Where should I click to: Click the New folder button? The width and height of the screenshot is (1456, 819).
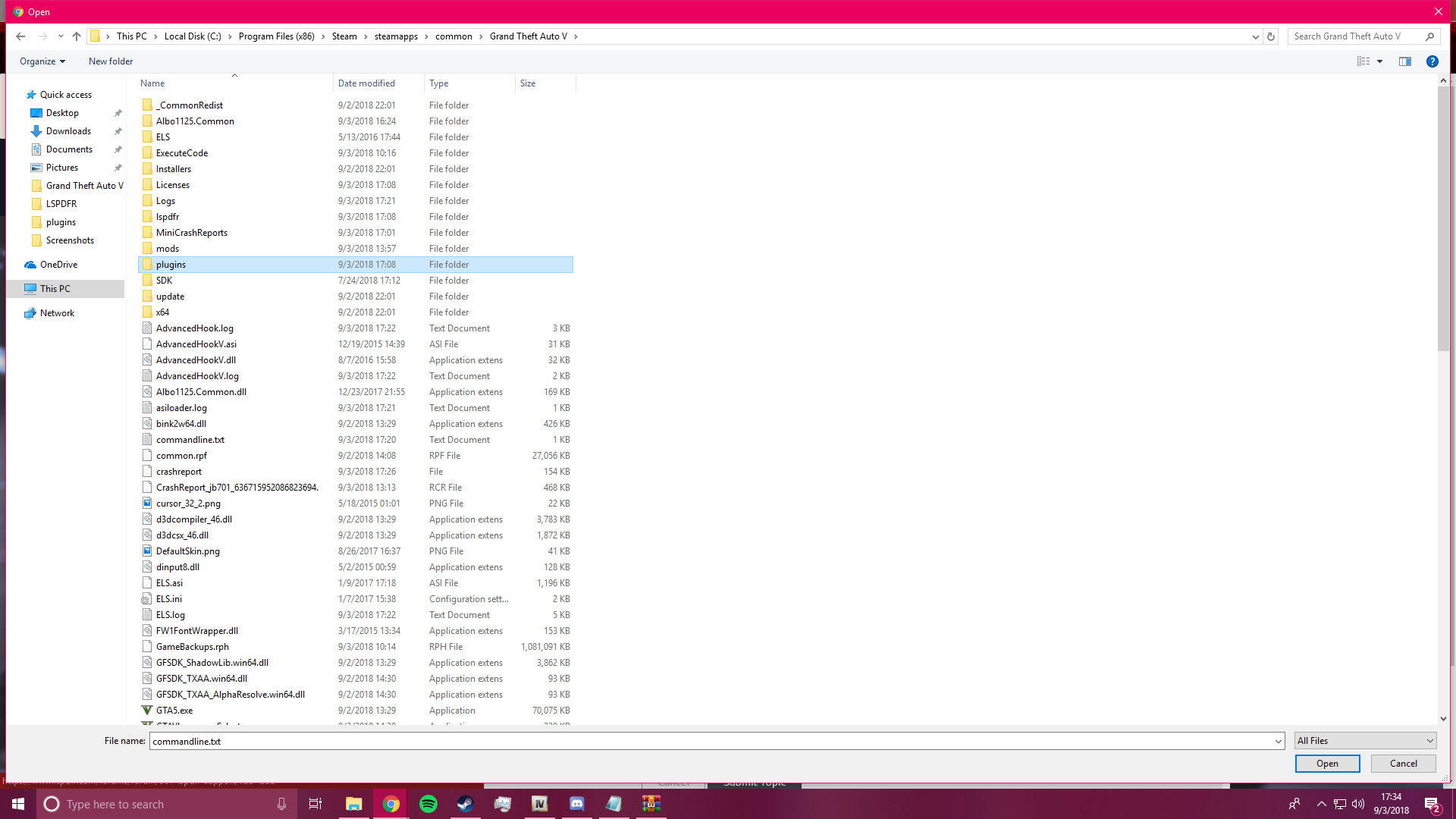click(111, 61)
